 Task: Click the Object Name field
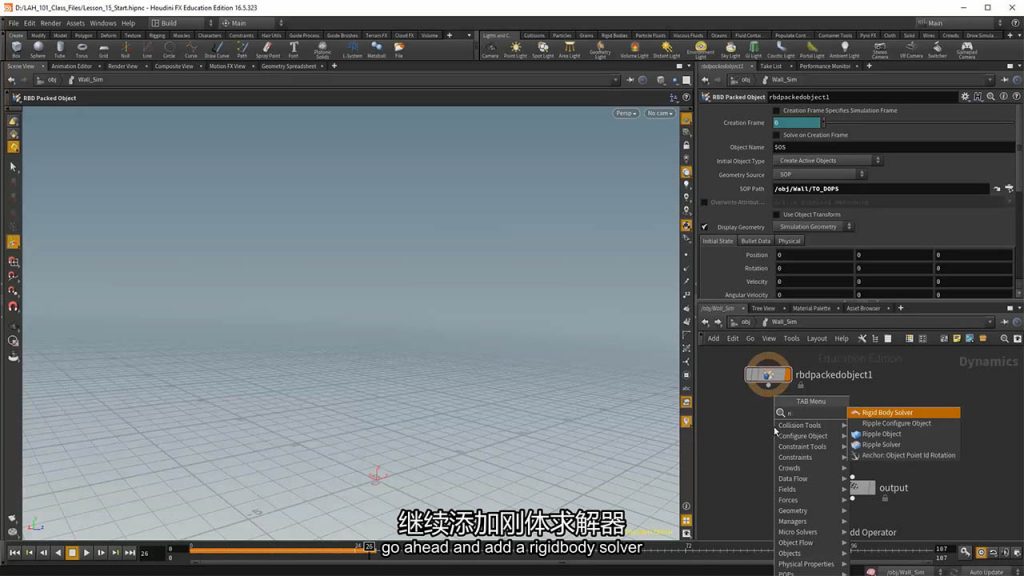893,148
